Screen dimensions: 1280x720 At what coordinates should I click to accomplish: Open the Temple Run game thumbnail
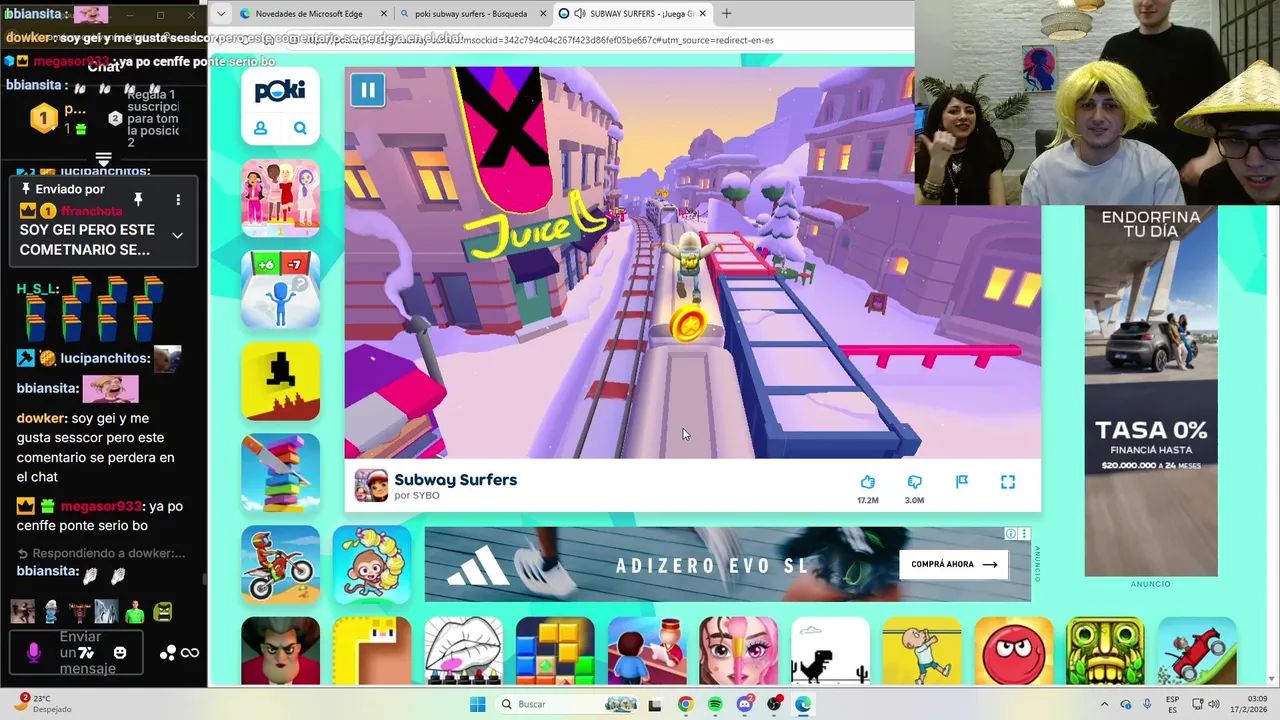(1105, 651)
